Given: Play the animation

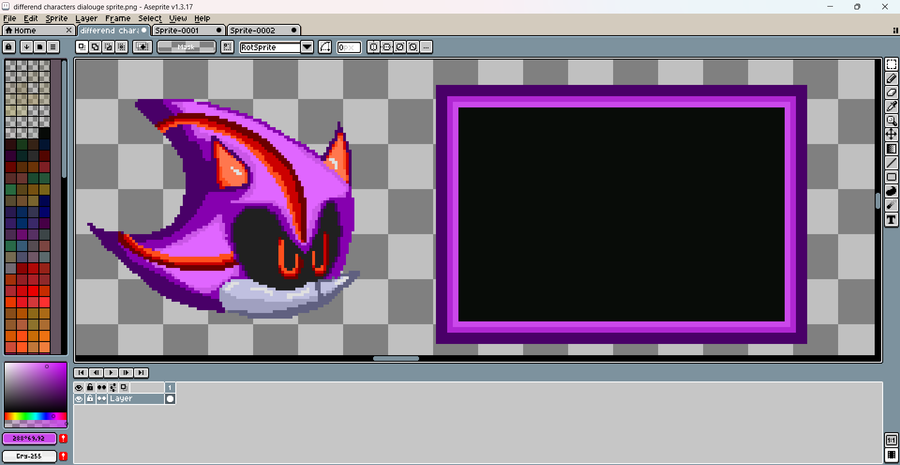Looking at the screenshot, I should [111, 372].
